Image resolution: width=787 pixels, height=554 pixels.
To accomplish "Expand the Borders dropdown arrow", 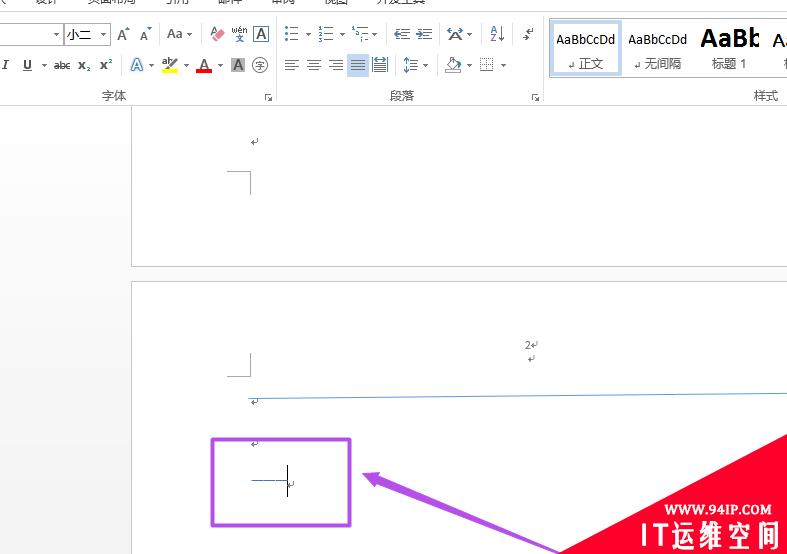I will pos(503,65).
